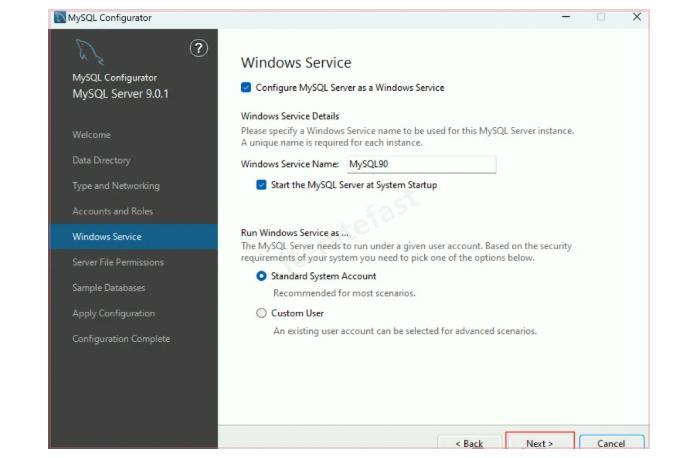Click the 'Windows Service Details' label
Screen dimensions: 699x458
pos(290,116)
